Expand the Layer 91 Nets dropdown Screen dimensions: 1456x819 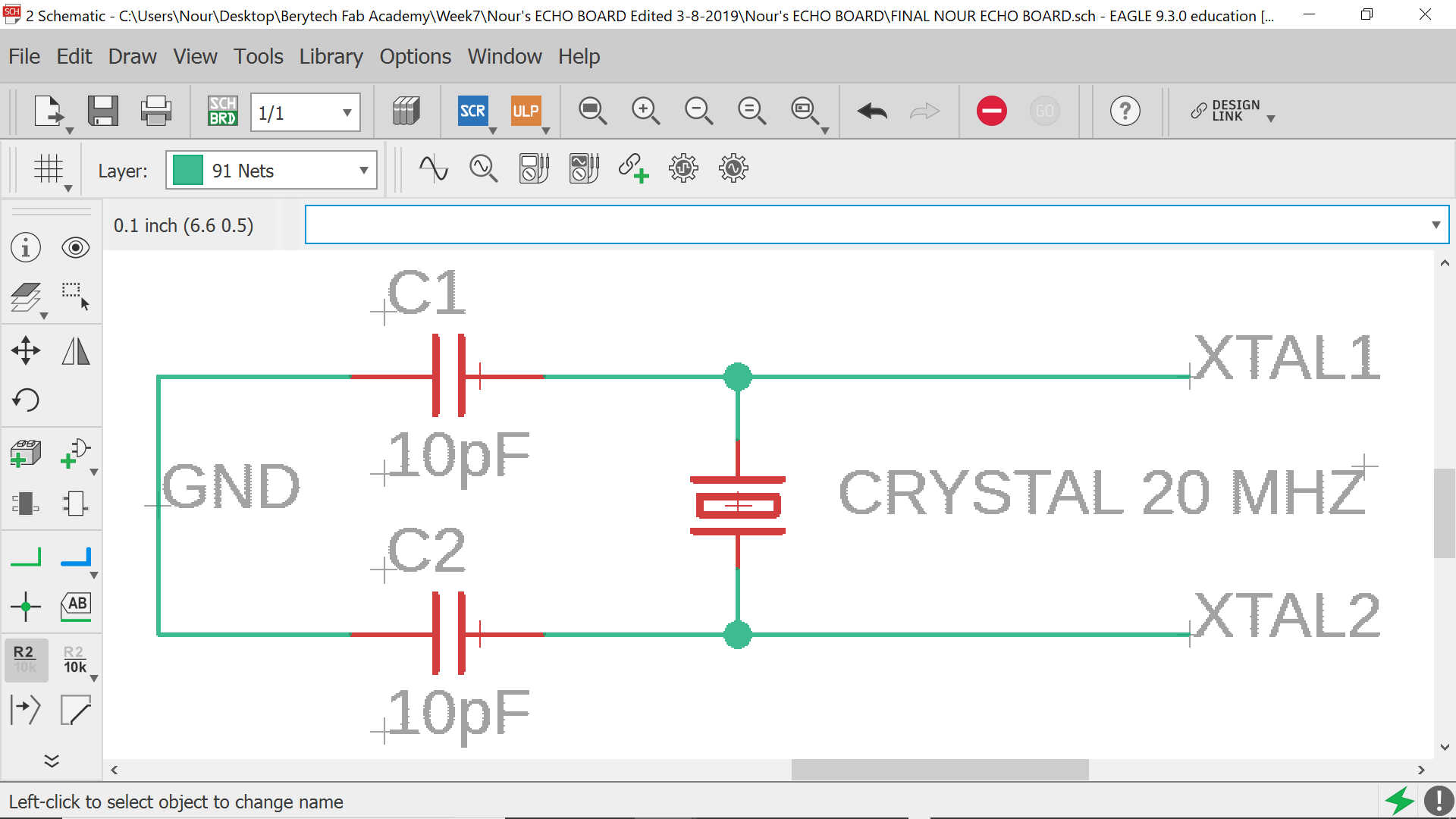click(363, 171)
